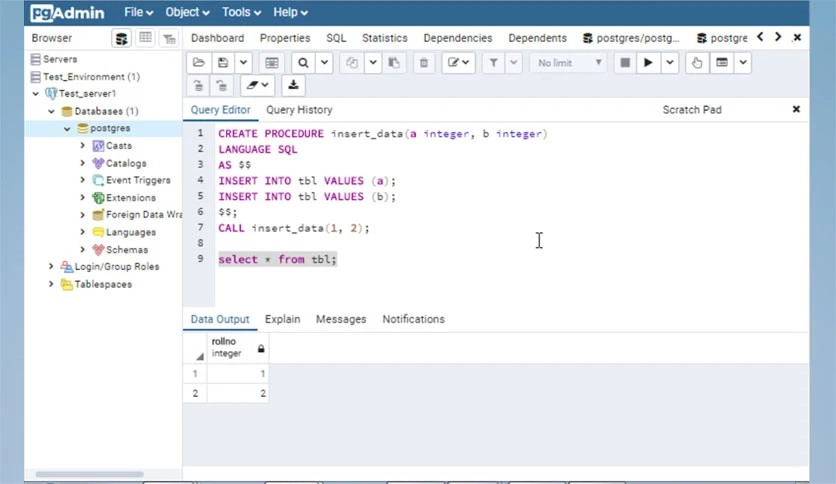Switch to the Dependents tab
The width and height of the screenshot is (836, 484).
pyautogui.click(x=537, y=38)
